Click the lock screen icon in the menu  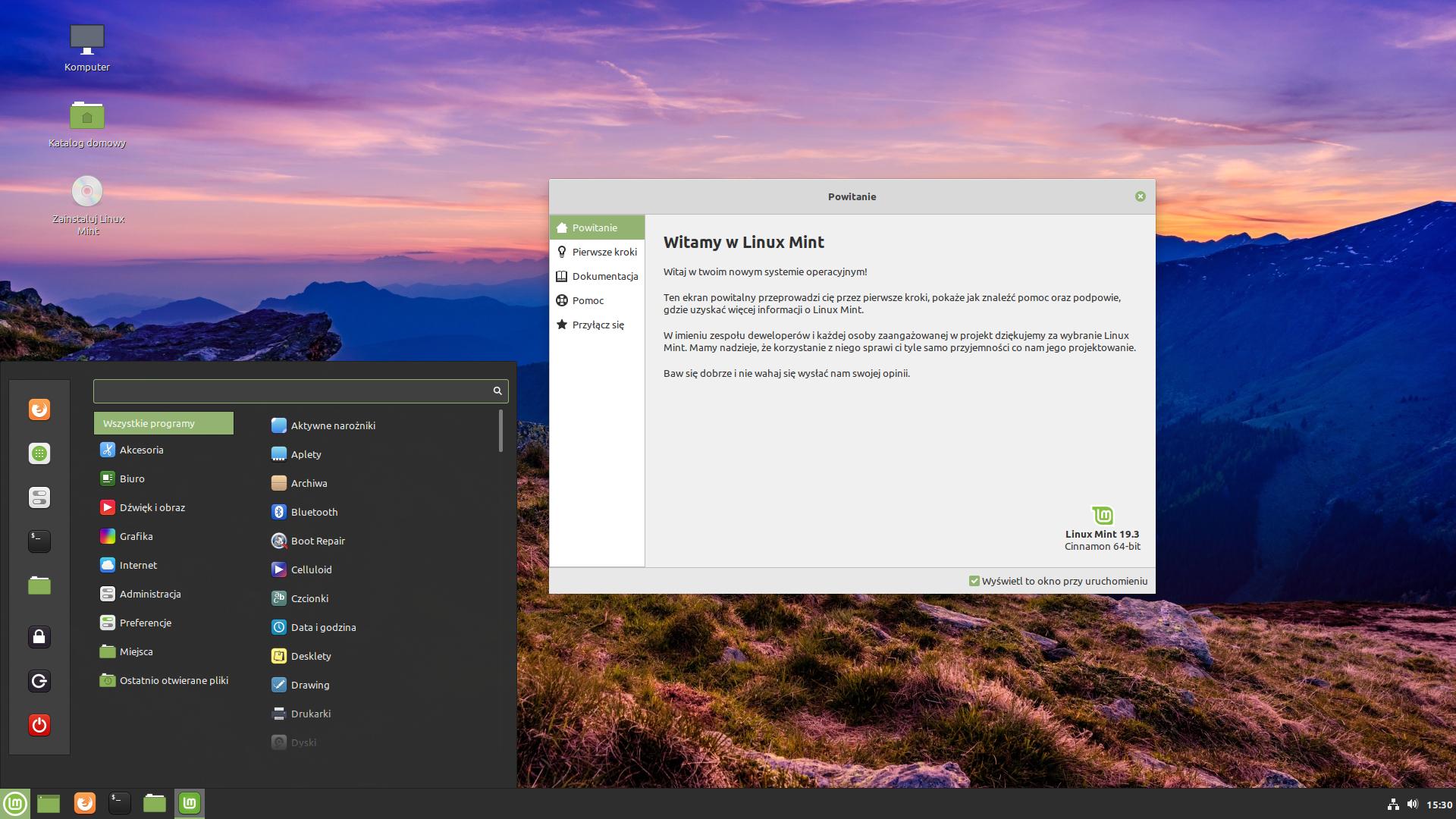point(39,637)
